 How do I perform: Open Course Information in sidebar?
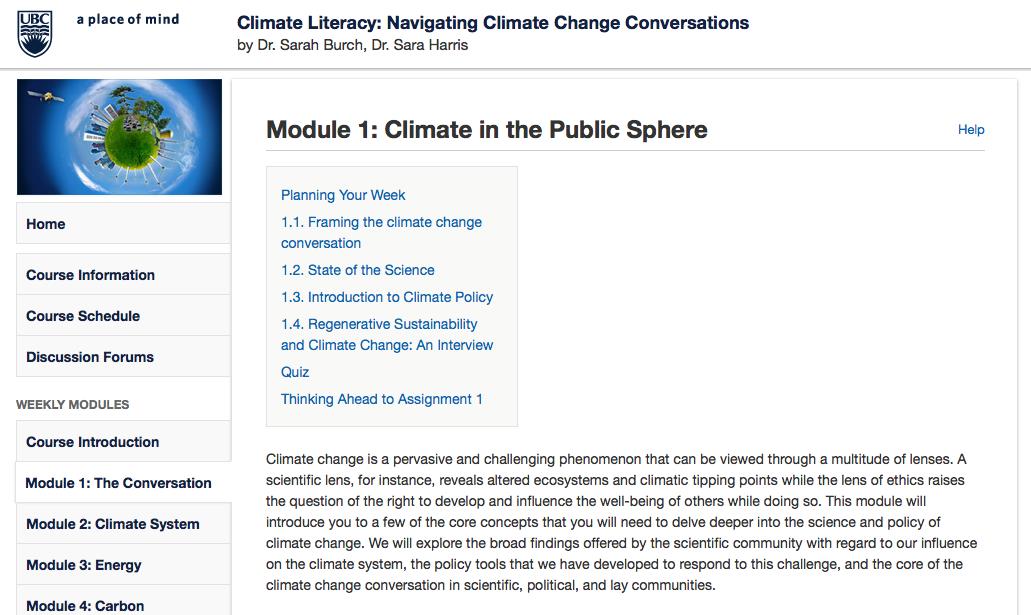coord(90,275)
